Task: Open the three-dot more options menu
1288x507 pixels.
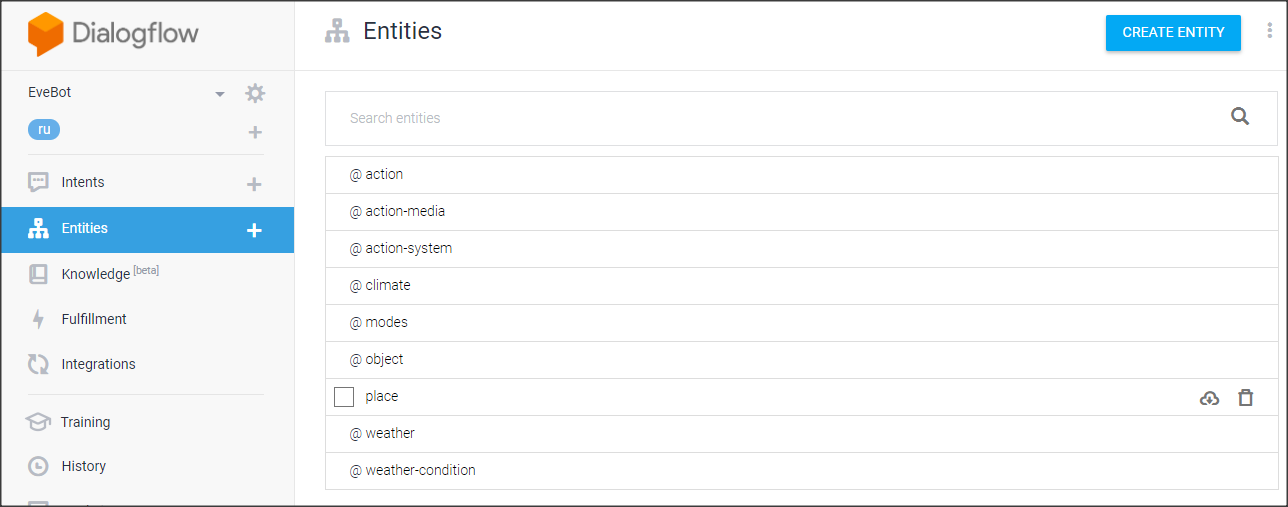Action: tap(1270, 31)
